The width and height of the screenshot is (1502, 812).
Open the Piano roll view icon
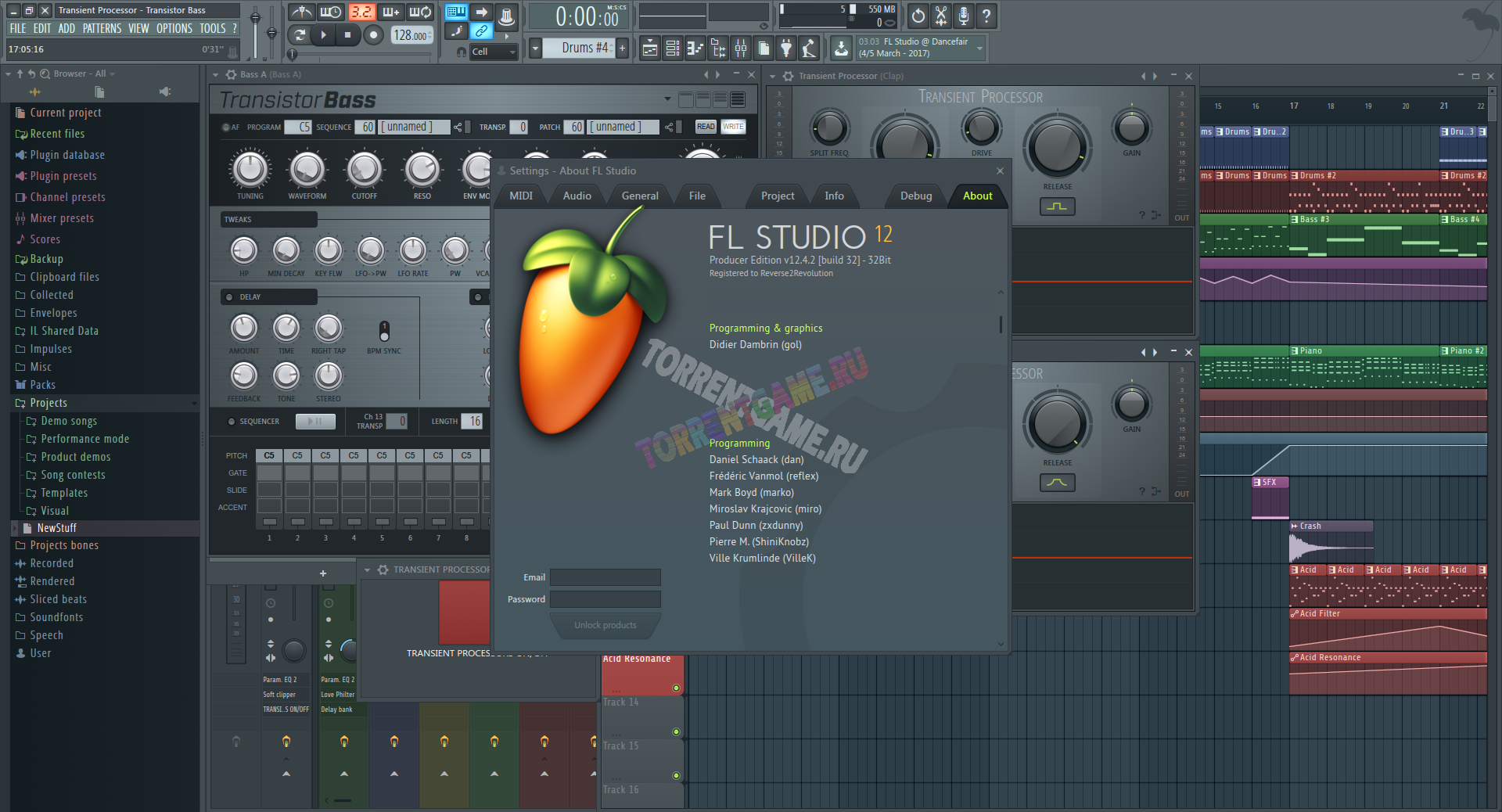coord(695,49)
